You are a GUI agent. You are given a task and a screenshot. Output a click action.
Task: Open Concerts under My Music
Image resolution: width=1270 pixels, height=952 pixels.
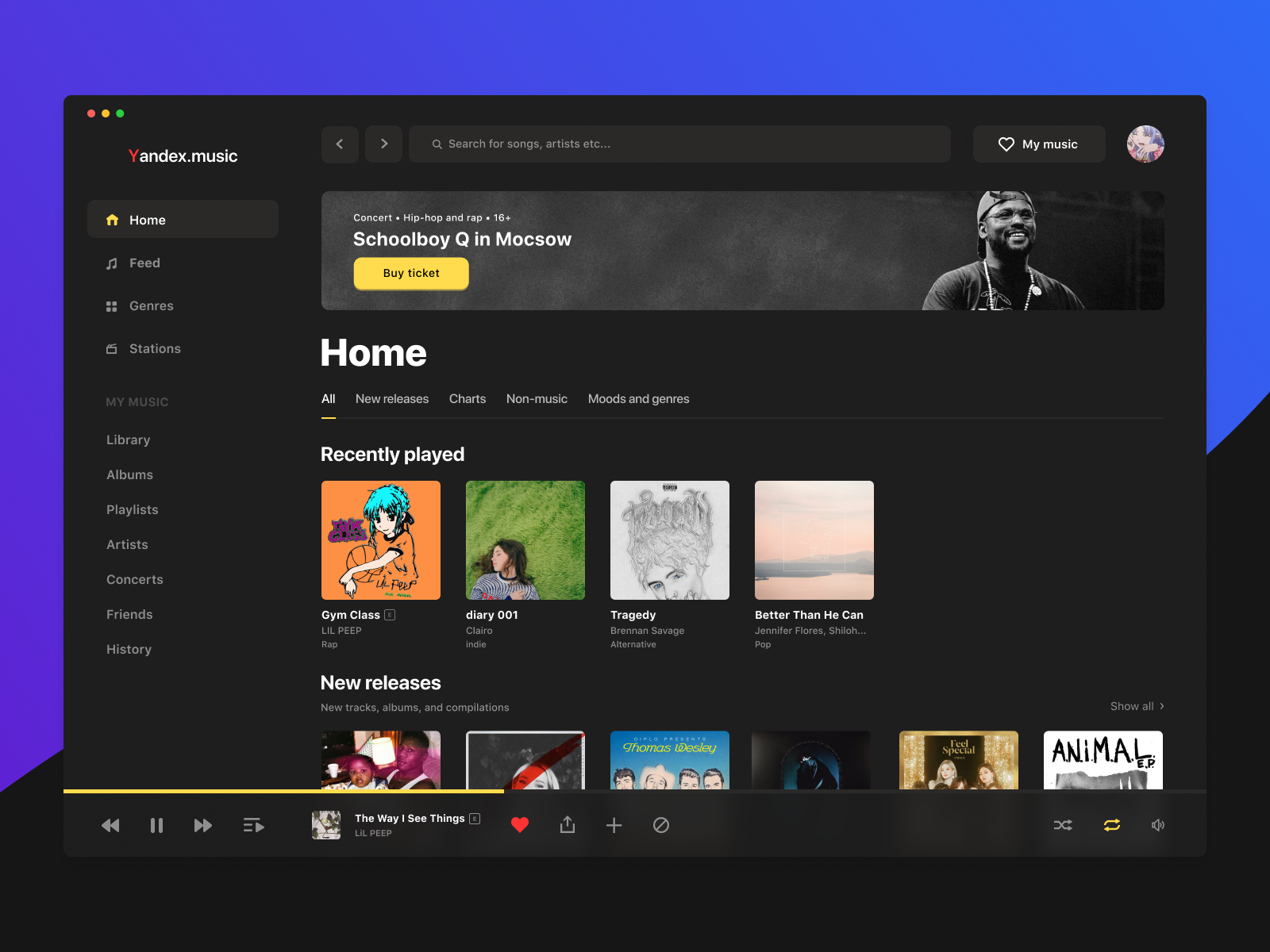134,580
